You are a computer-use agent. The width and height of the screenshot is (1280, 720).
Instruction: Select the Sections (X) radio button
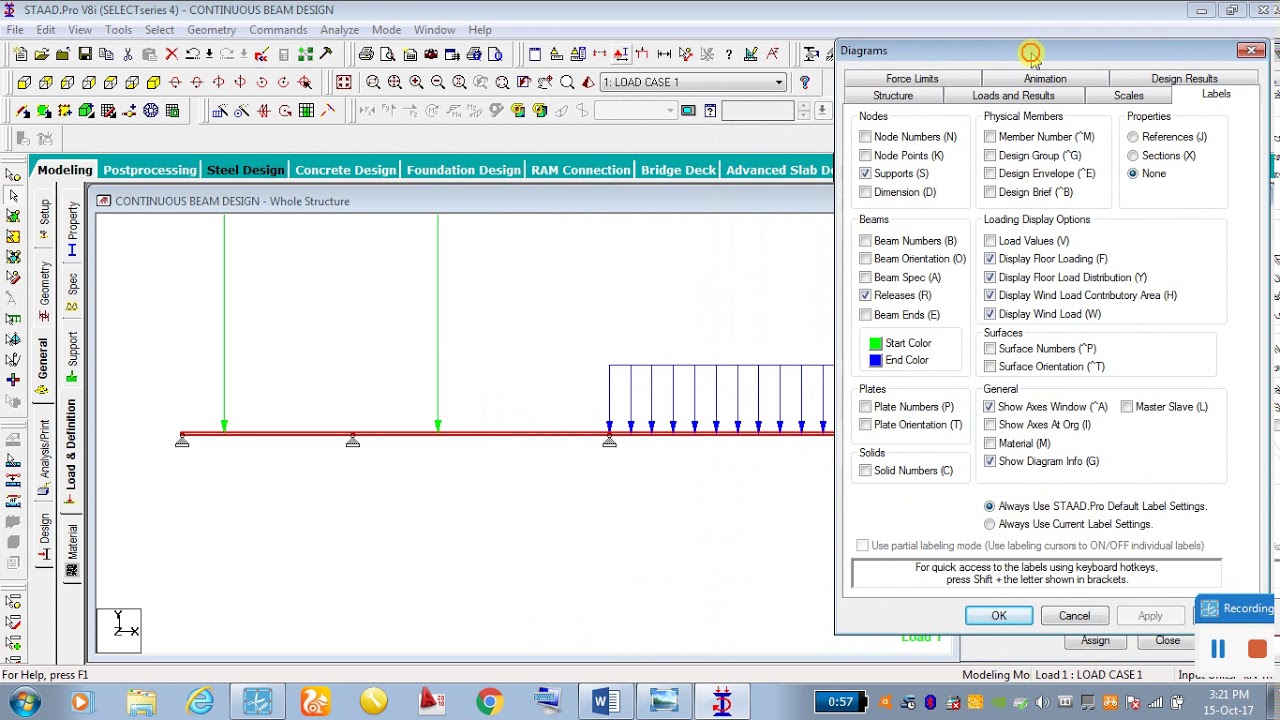point(1133,155)
